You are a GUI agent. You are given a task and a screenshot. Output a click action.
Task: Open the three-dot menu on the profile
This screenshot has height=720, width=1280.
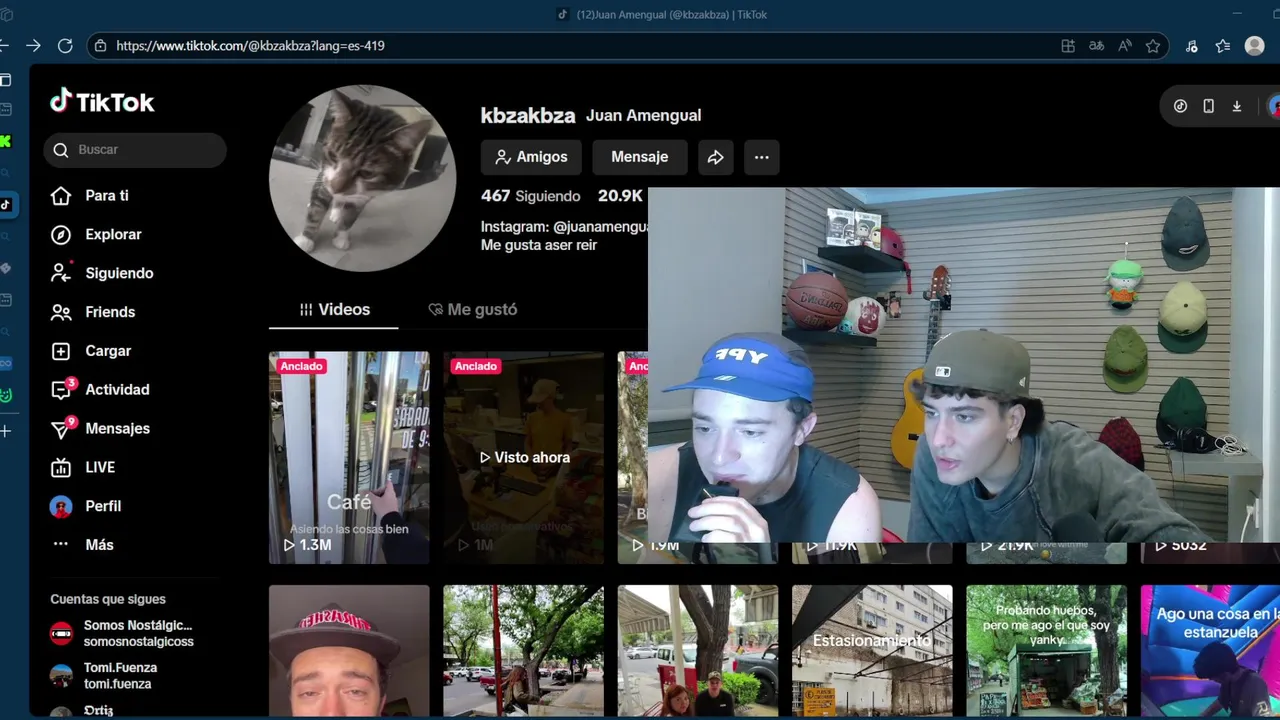[762, 157]
